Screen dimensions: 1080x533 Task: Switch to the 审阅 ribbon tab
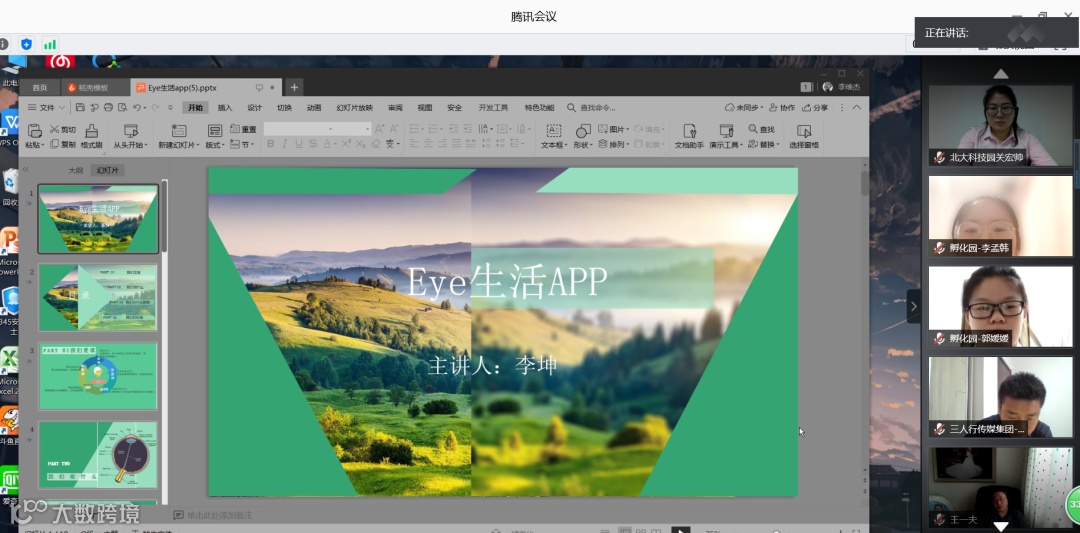395,107
